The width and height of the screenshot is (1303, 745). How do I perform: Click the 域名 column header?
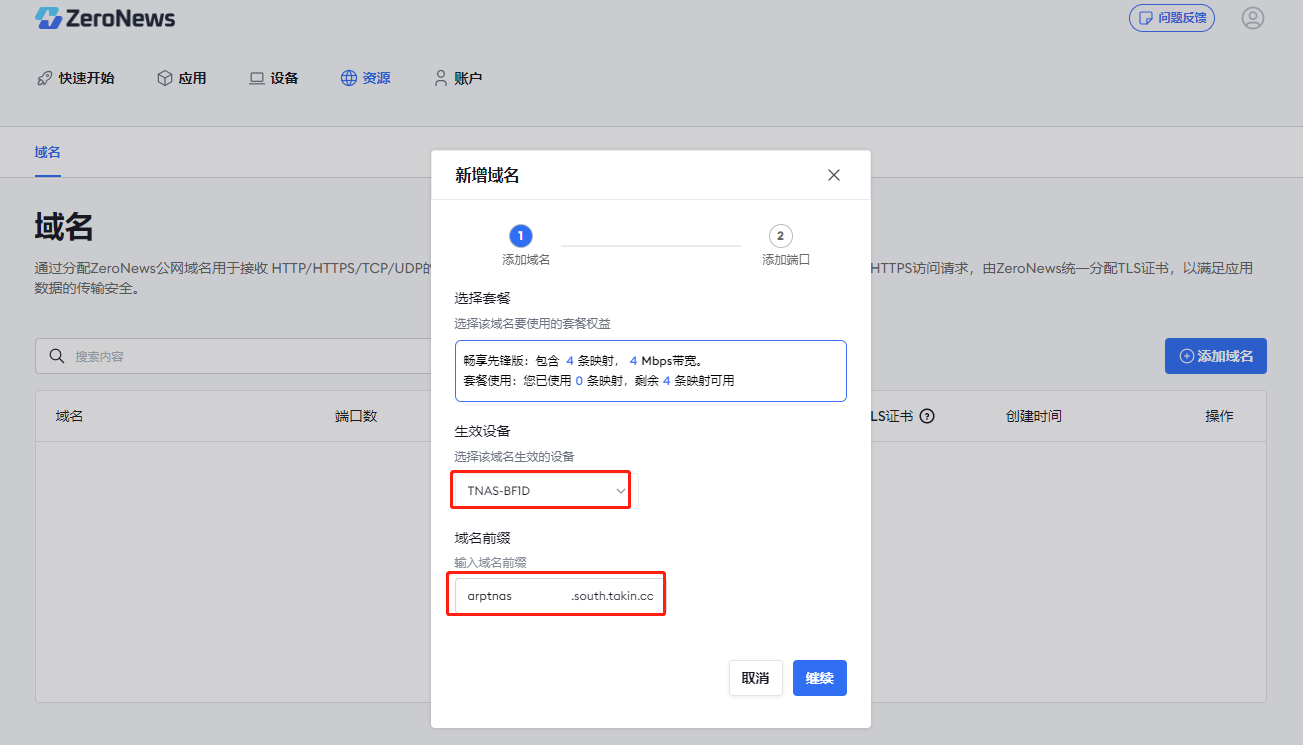(x=69, y=416)
